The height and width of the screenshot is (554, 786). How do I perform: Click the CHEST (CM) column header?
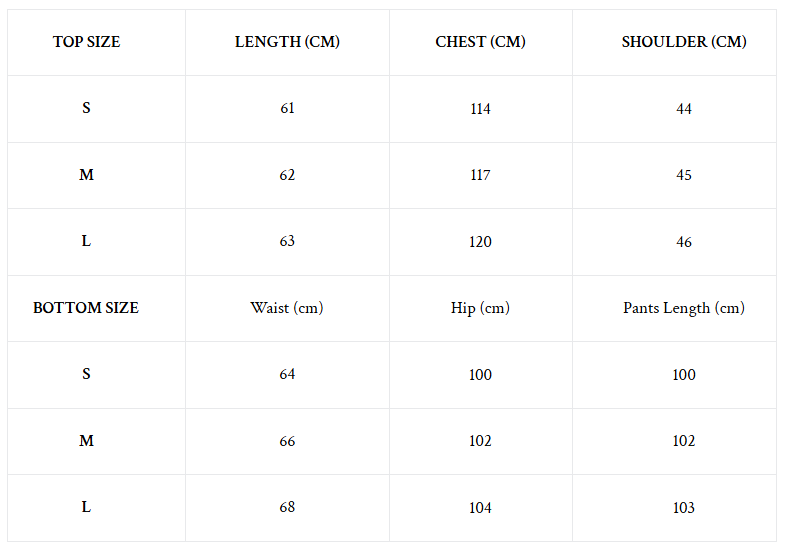point(480,42)
